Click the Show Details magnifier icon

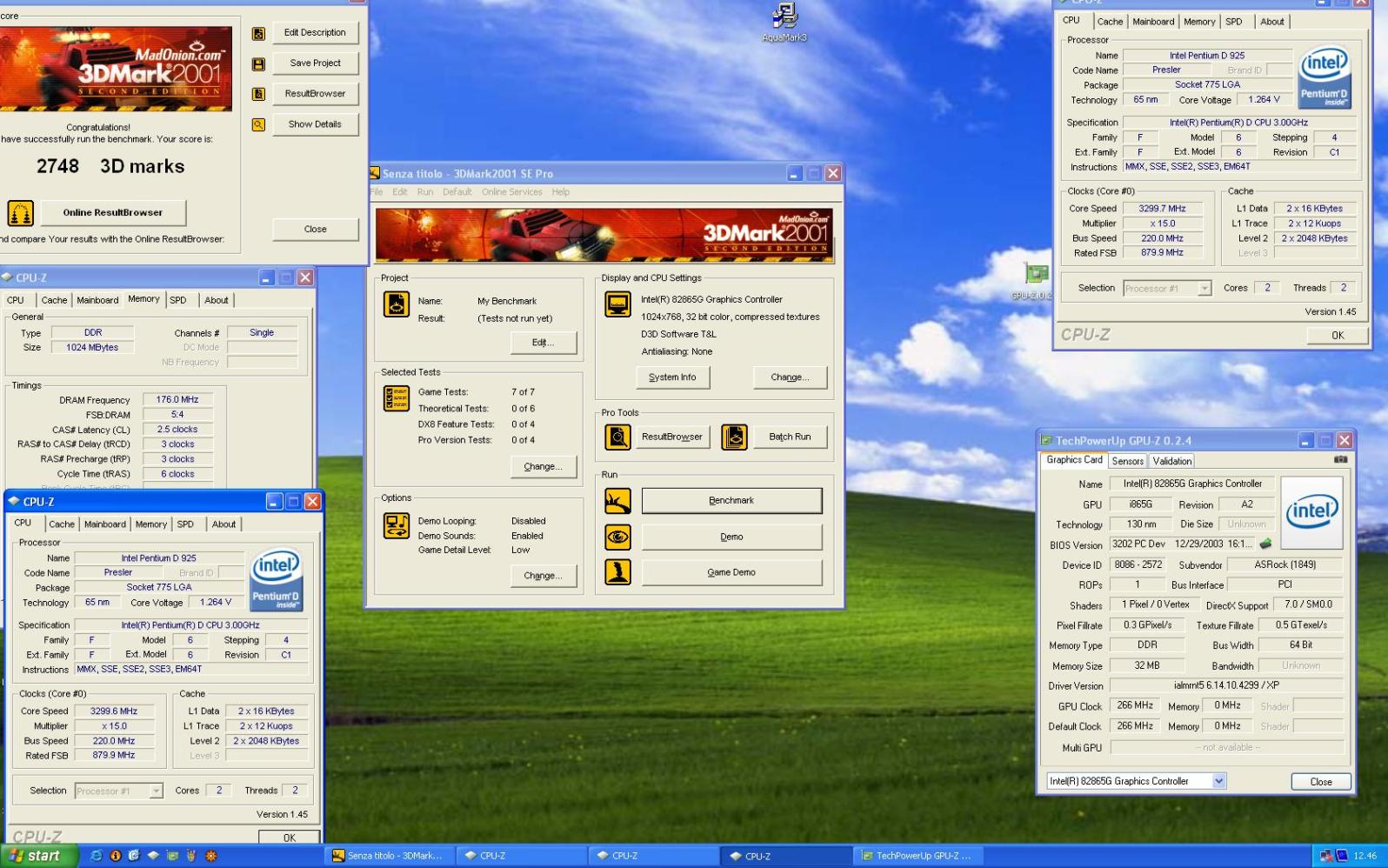(258, 124)
